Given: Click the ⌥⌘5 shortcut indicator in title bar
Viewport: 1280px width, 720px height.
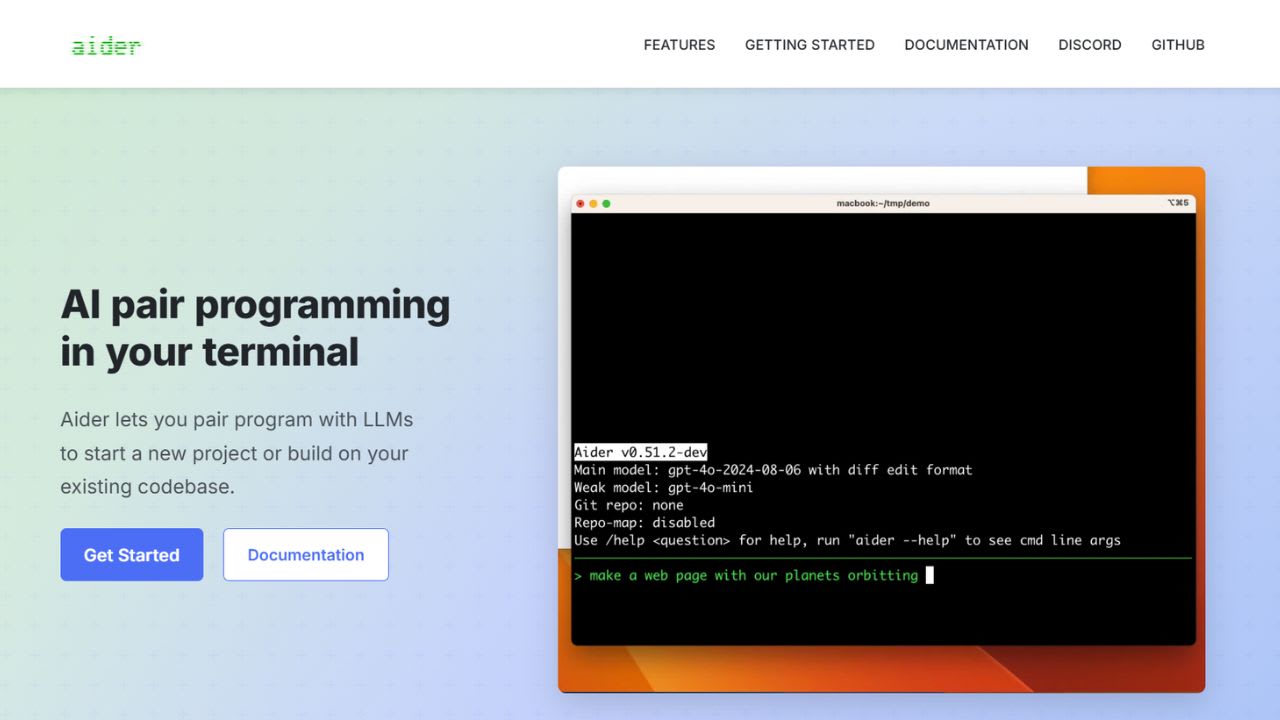Looking at the screenshot, I should [1178, 203].
